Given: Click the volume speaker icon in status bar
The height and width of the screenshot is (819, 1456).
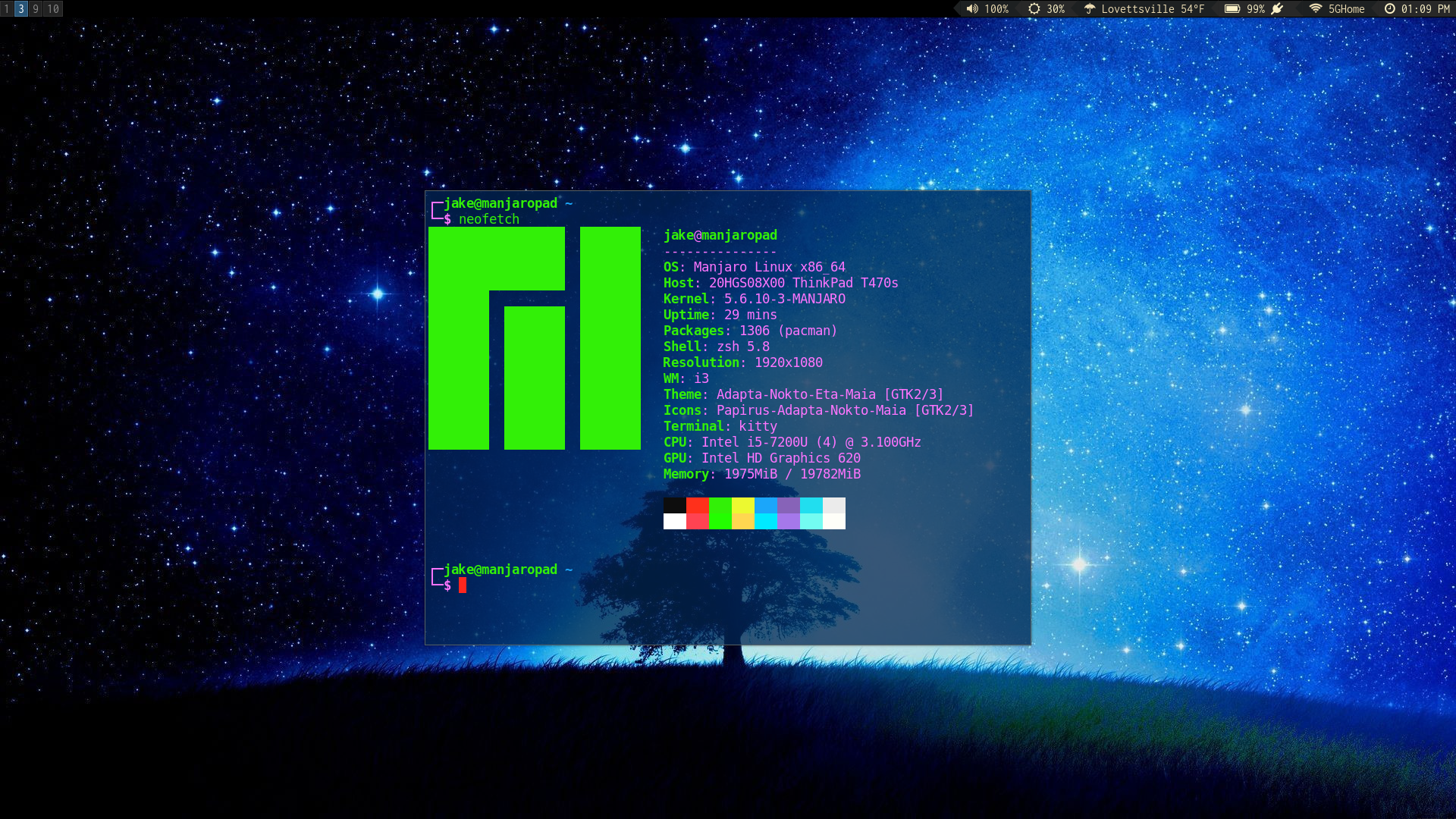Looking at the screenshot, I should [972, 9].
